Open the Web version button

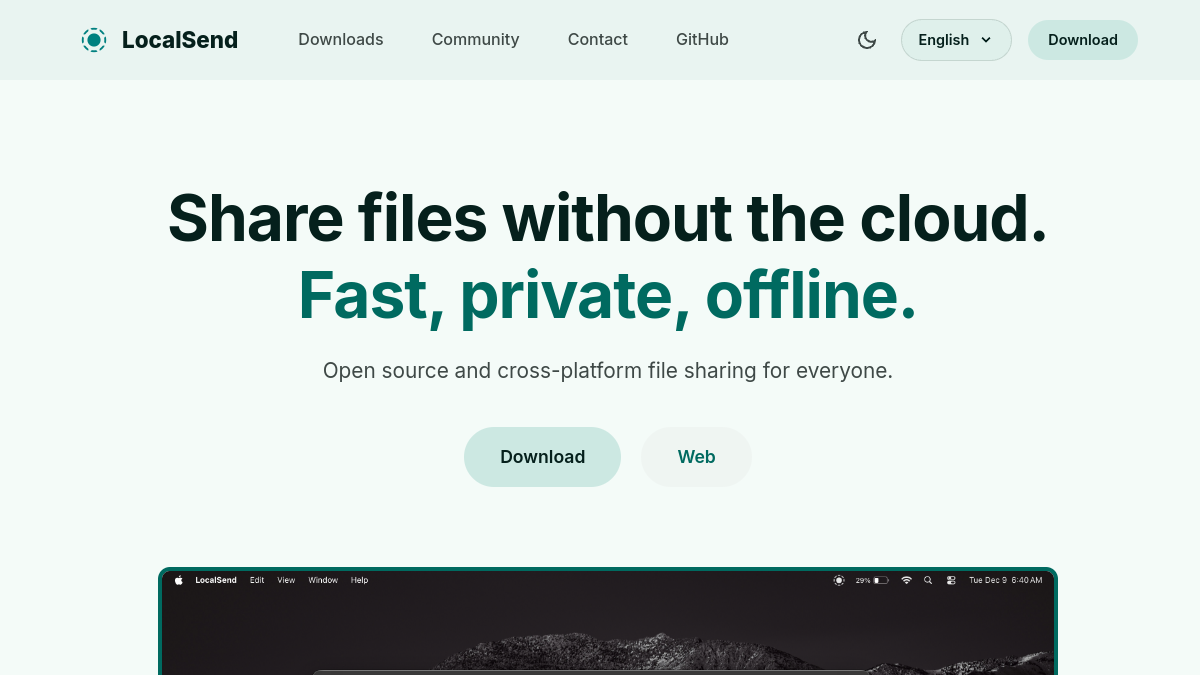pos(697,457)
